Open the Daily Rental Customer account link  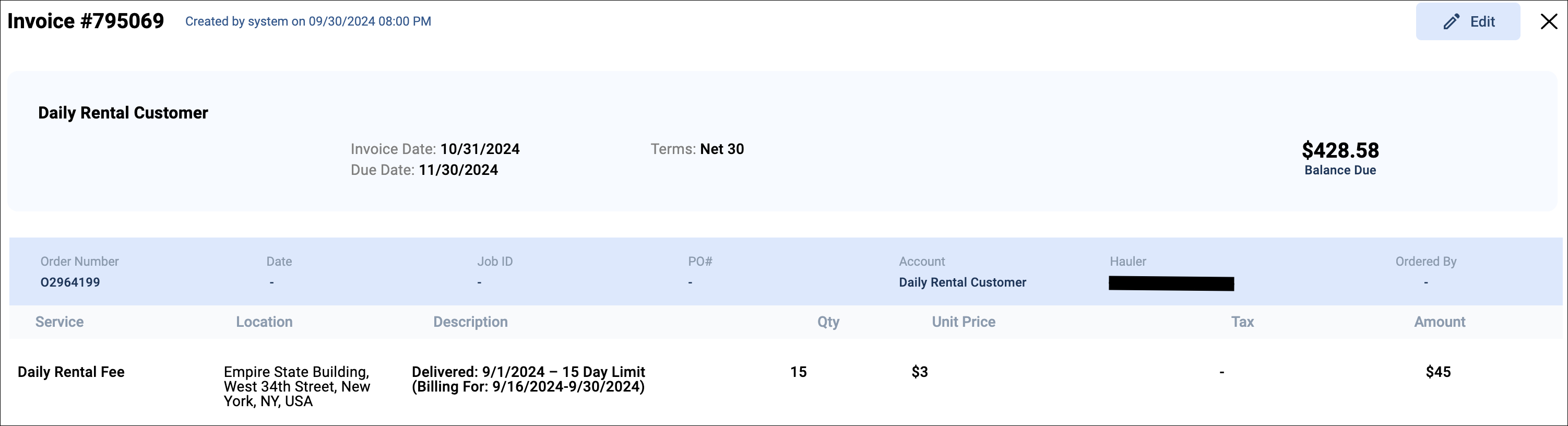pyautogui.click(x=963, y=282)
